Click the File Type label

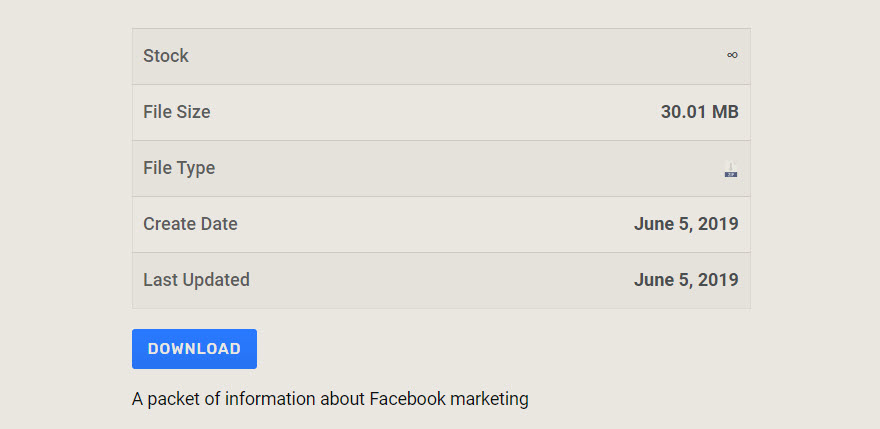(179, 168)
